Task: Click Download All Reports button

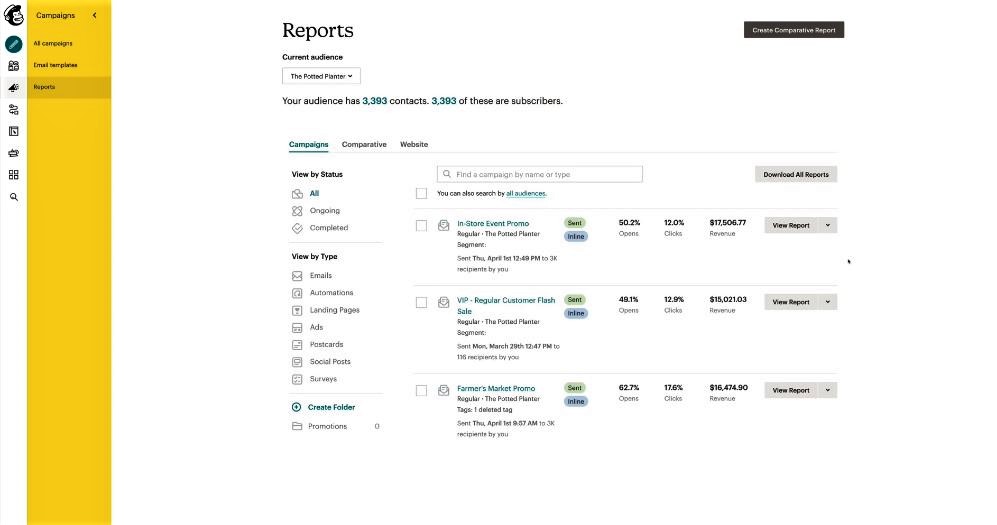Action: 795,174
